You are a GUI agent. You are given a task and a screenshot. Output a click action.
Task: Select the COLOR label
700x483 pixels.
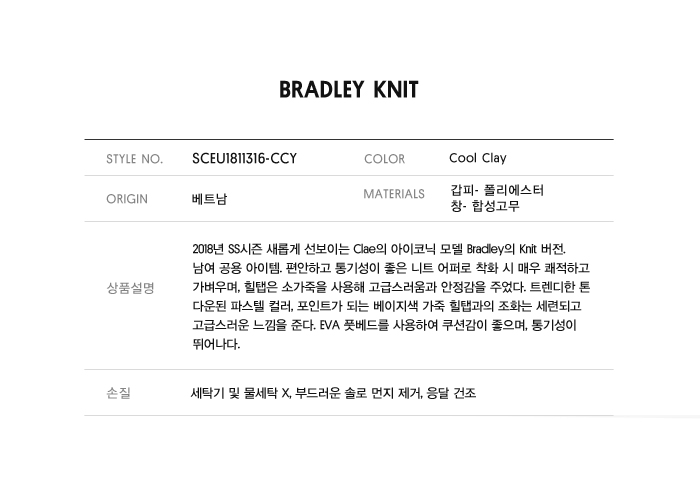(384, 159)
